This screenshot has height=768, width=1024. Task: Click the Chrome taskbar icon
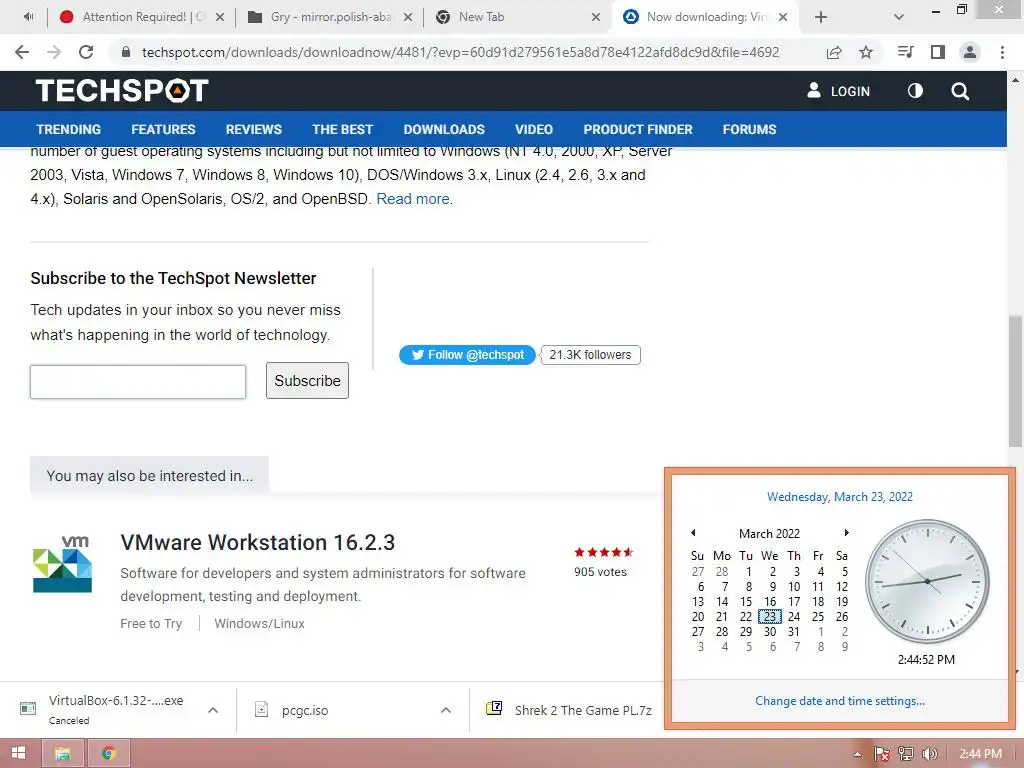point(109,754)
